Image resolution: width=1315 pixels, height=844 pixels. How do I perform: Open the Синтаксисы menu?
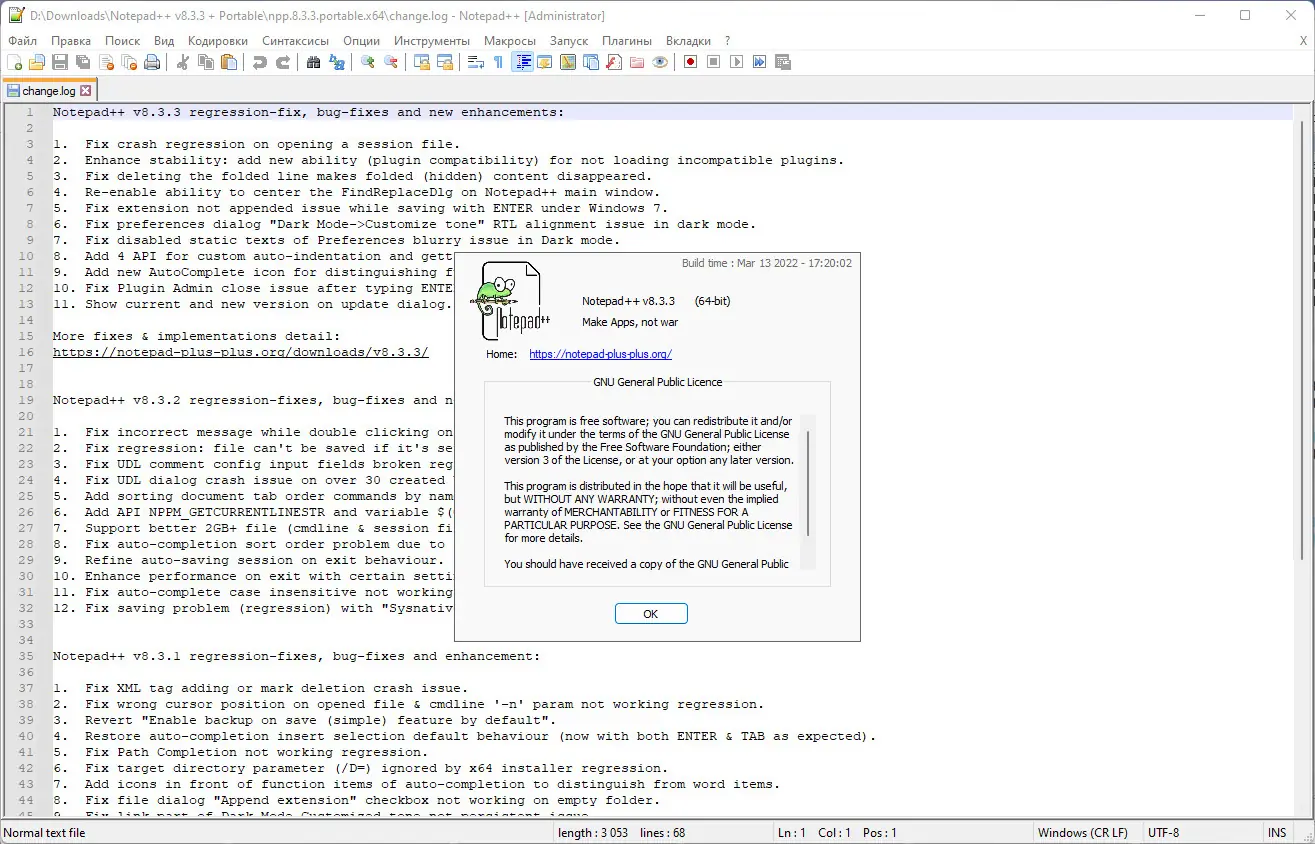click(x=295, y=41)
